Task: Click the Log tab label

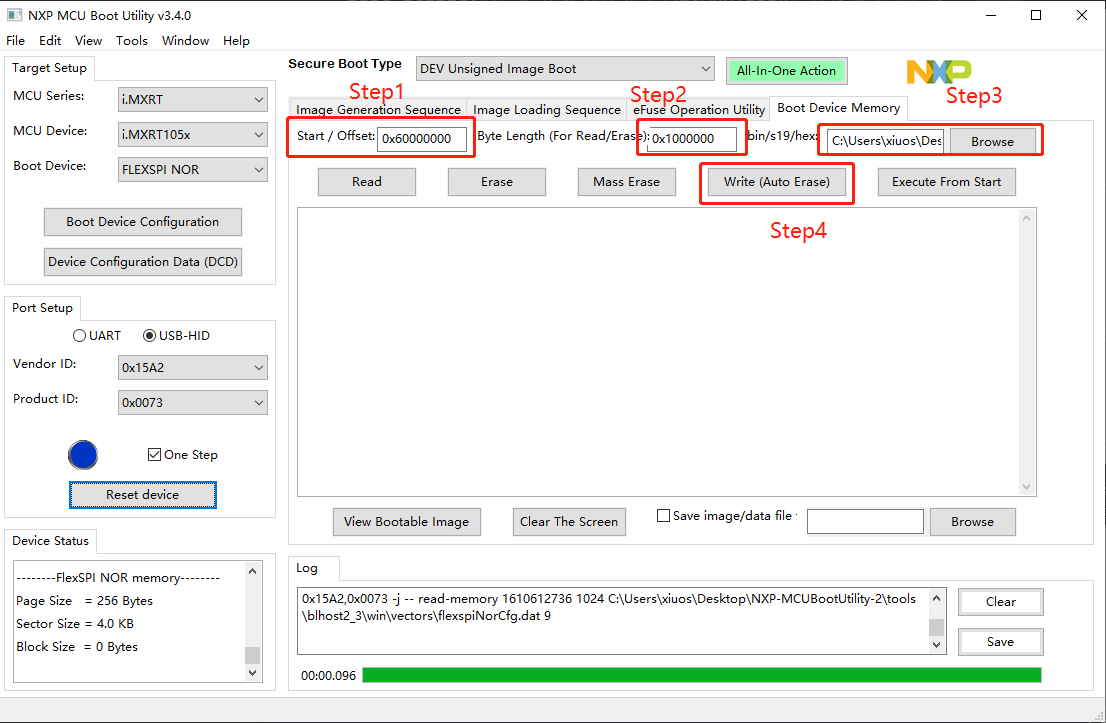Action: (307, 568)
